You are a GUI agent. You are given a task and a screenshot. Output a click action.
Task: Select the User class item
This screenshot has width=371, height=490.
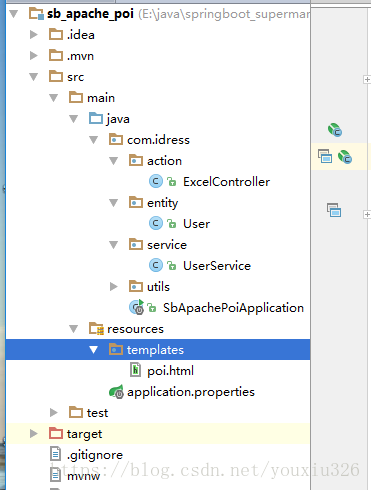pyautogui.click(x=179, y=224)
